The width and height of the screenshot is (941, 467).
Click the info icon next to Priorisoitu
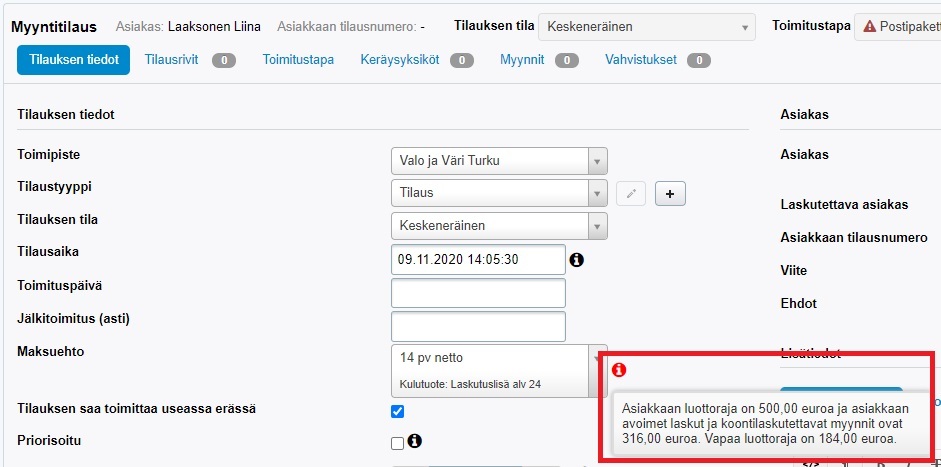pyautogui.click(x=414, y=441)
